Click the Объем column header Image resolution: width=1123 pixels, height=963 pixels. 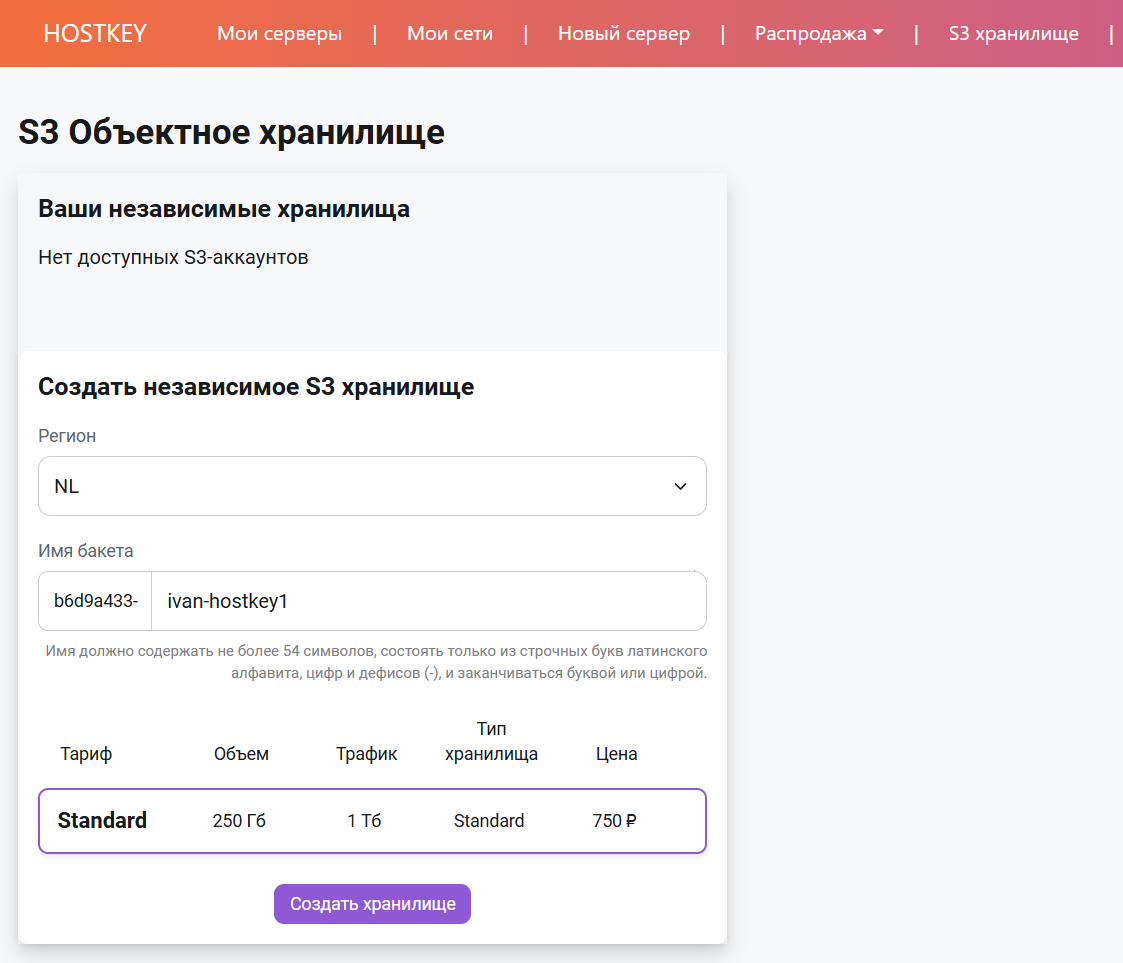coord(241,754)
